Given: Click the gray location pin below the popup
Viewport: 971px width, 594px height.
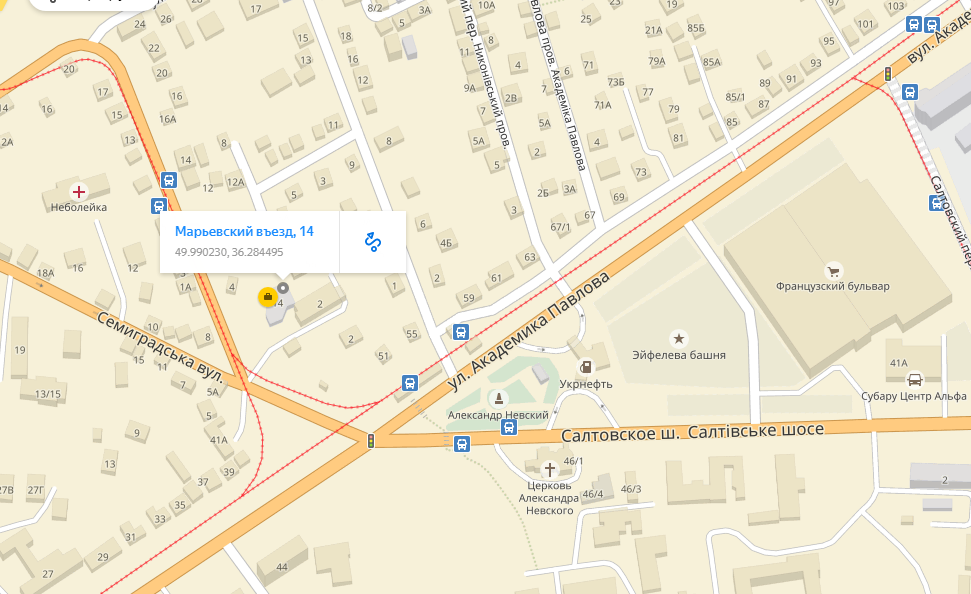Looking at the screenshot, I should pos(283,287).
